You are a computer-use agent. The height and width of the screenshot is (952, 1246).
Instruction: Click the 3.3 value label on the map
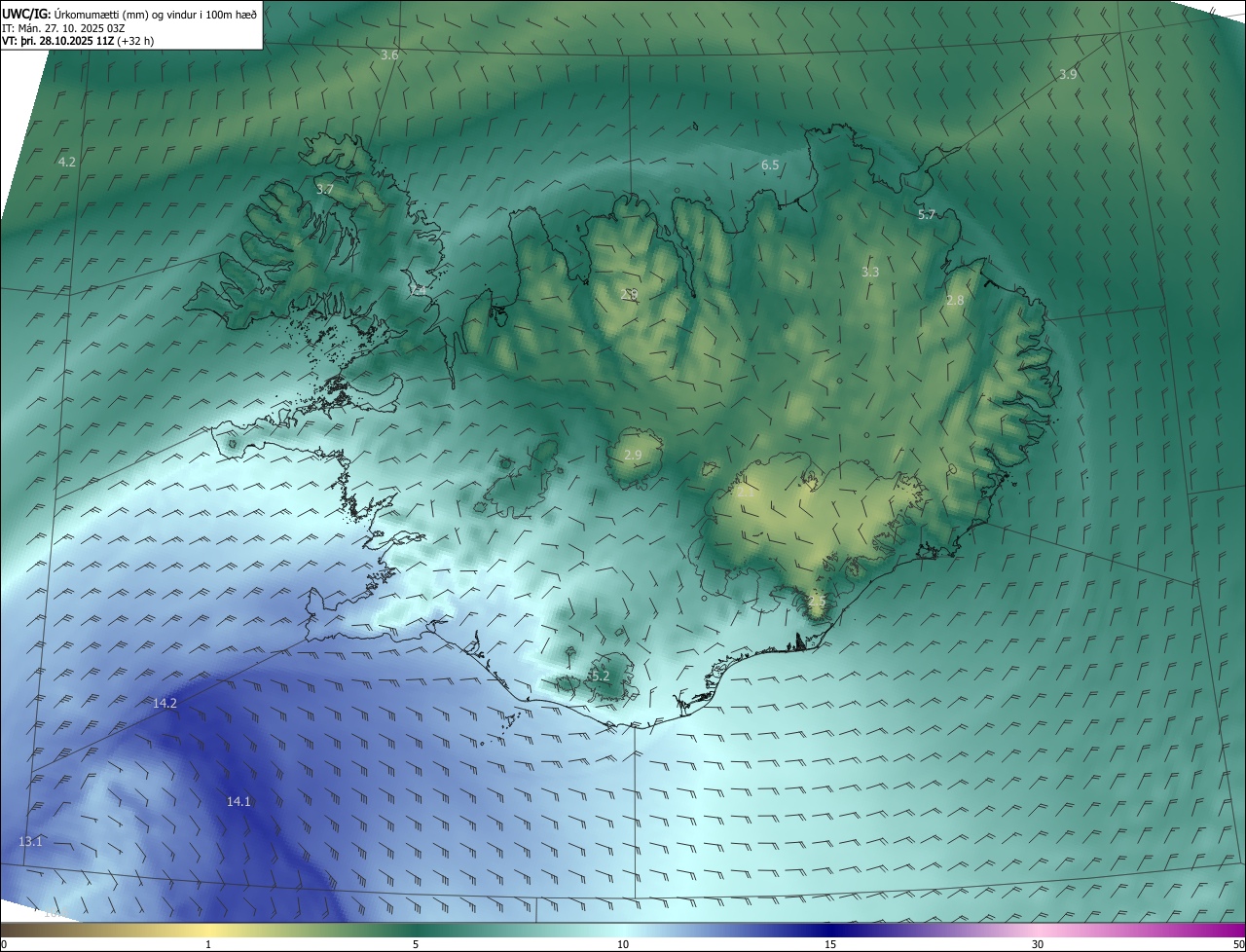click(870, 273)
